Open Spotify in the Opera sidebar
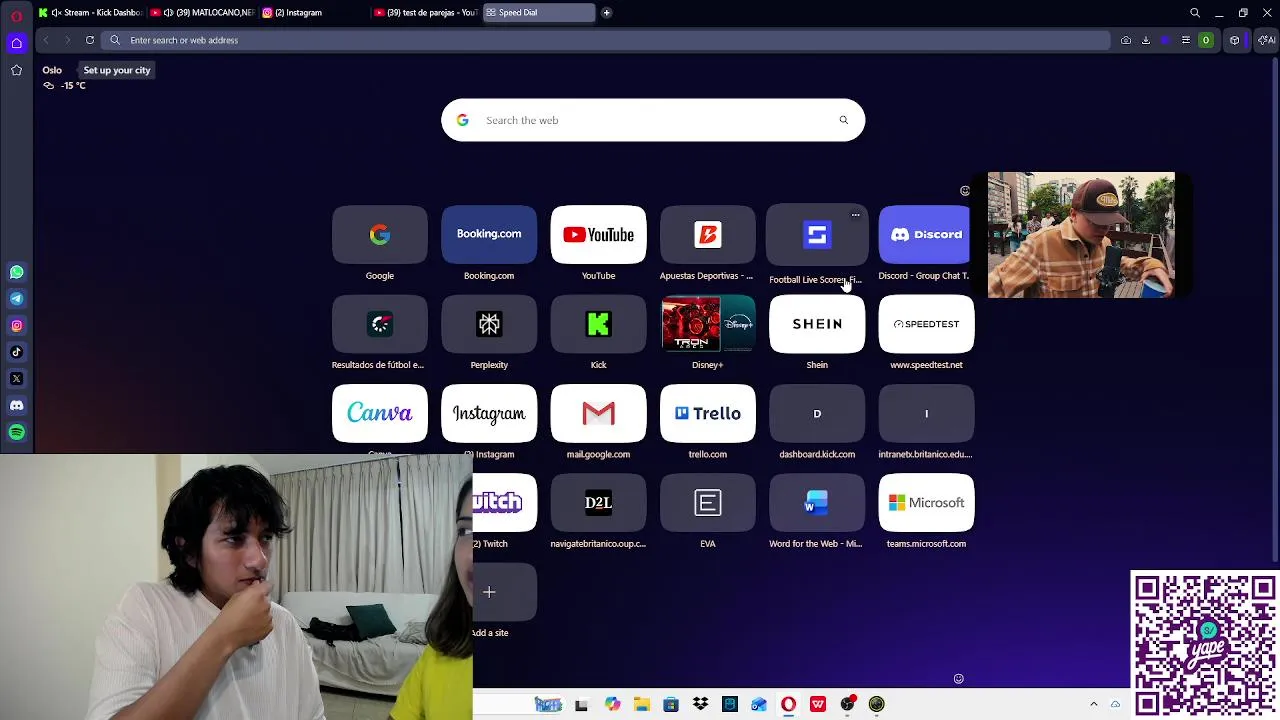The height and width of the screenshot is (720, 1280). (x=16, y=432)
